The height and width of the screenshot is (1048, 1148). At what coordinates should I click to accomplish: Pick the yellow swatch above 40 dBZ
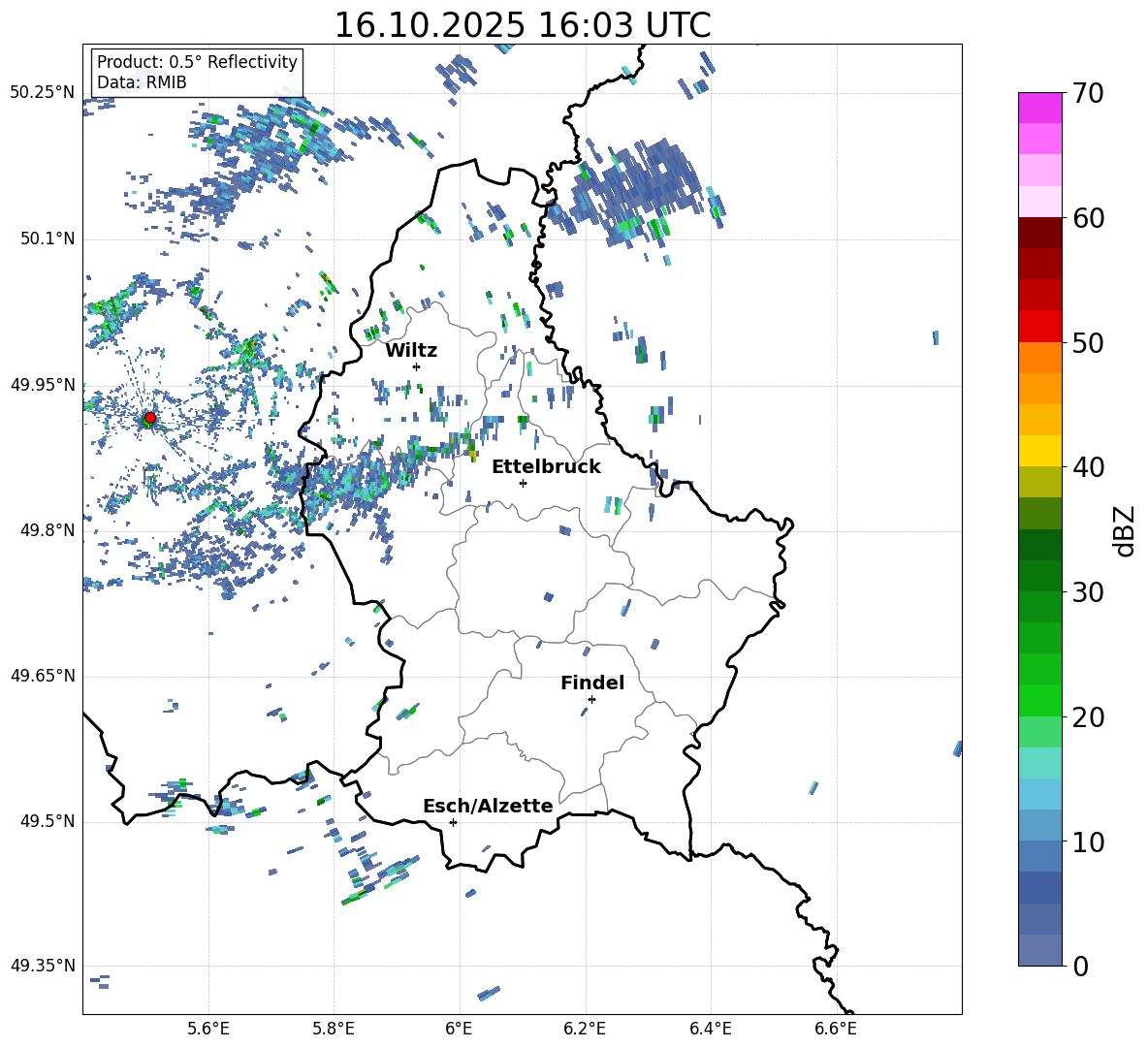tap(1040, 450)
